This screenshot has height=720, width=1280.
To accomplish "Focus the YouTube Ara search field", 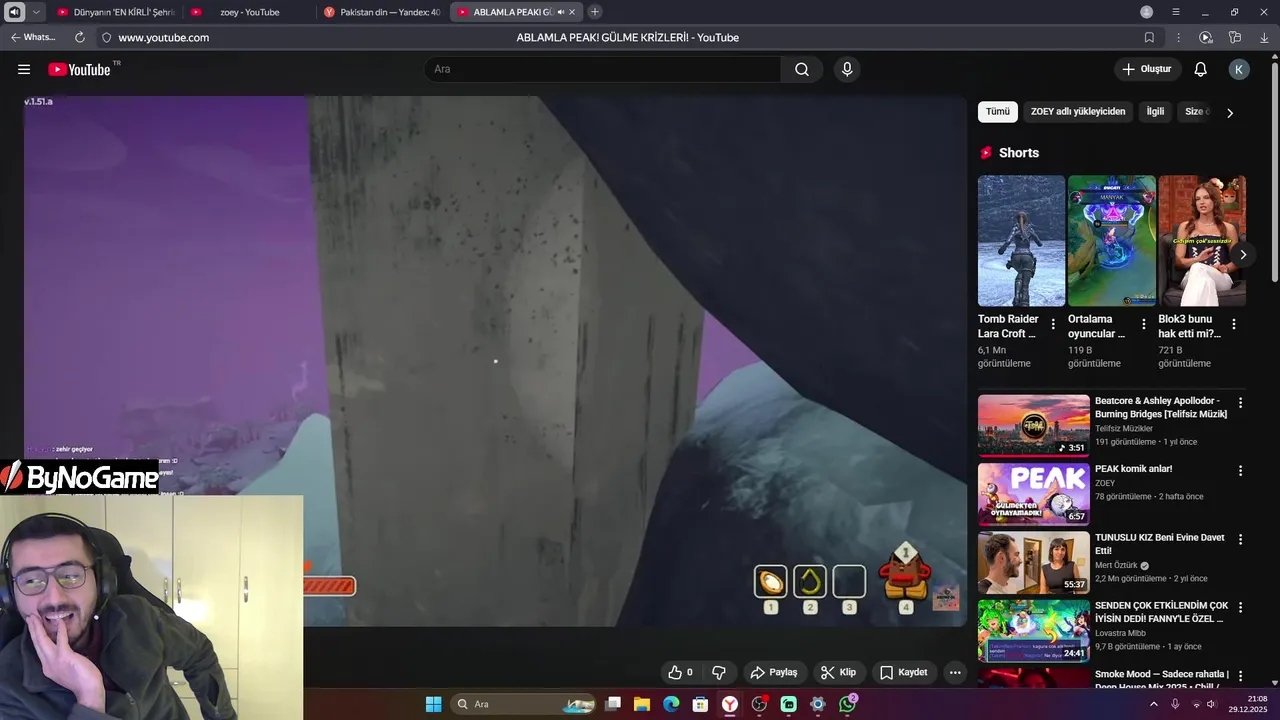I will 603,69.
